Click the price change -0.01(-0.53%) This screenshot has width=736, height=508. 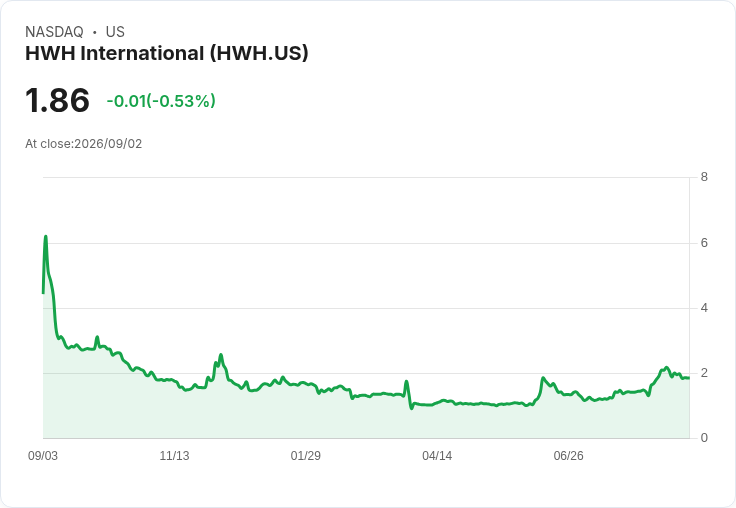pos(161,101)
